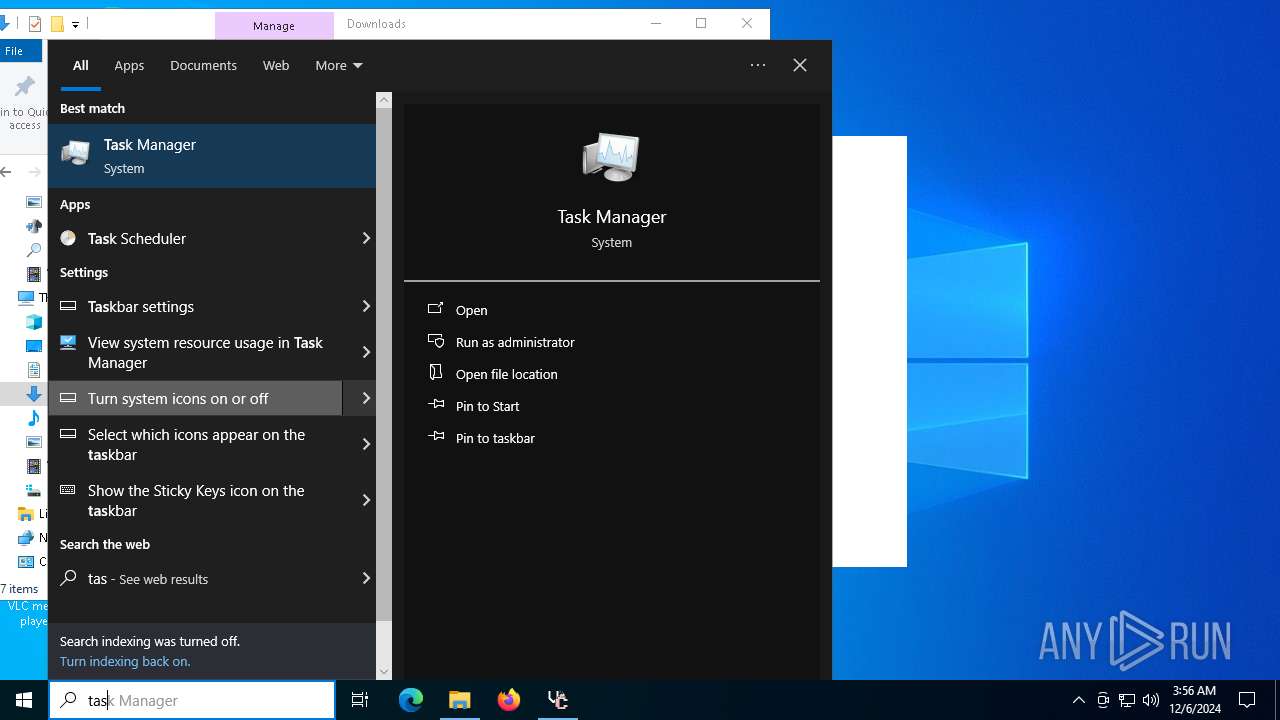This screenshot has height=720, width=1280.
Task: Expand Select which icons appear arrow
Action: click(366, 444)
